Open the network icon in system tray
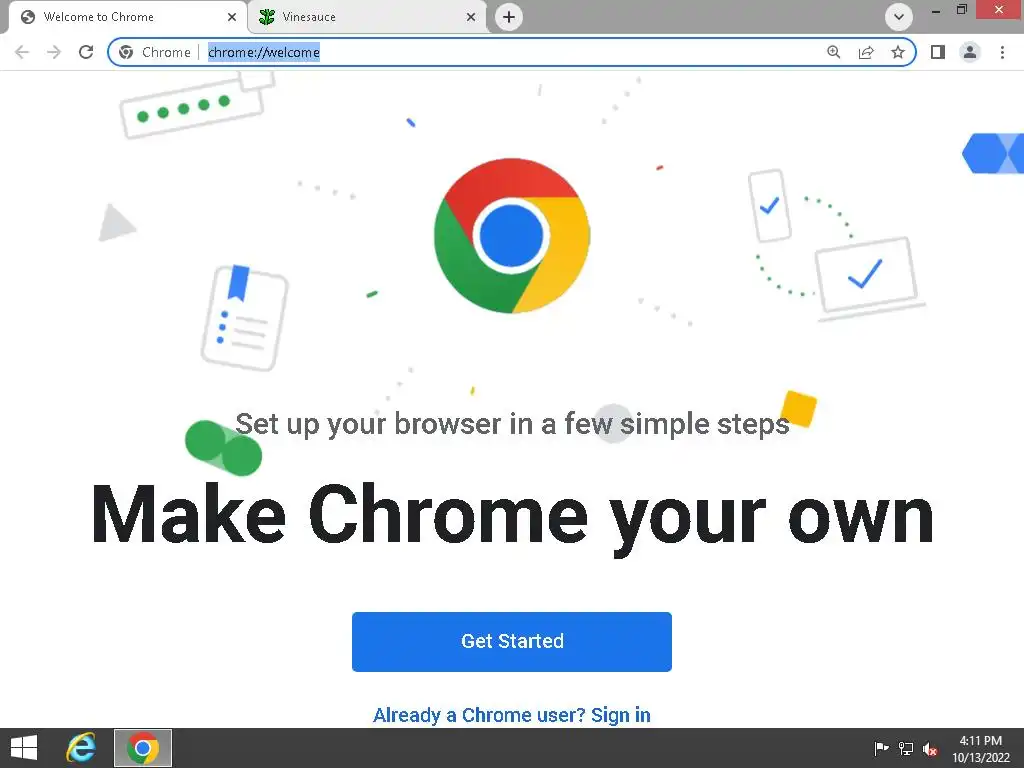Viewport: 1024px width, 768px height. (906, 748)
